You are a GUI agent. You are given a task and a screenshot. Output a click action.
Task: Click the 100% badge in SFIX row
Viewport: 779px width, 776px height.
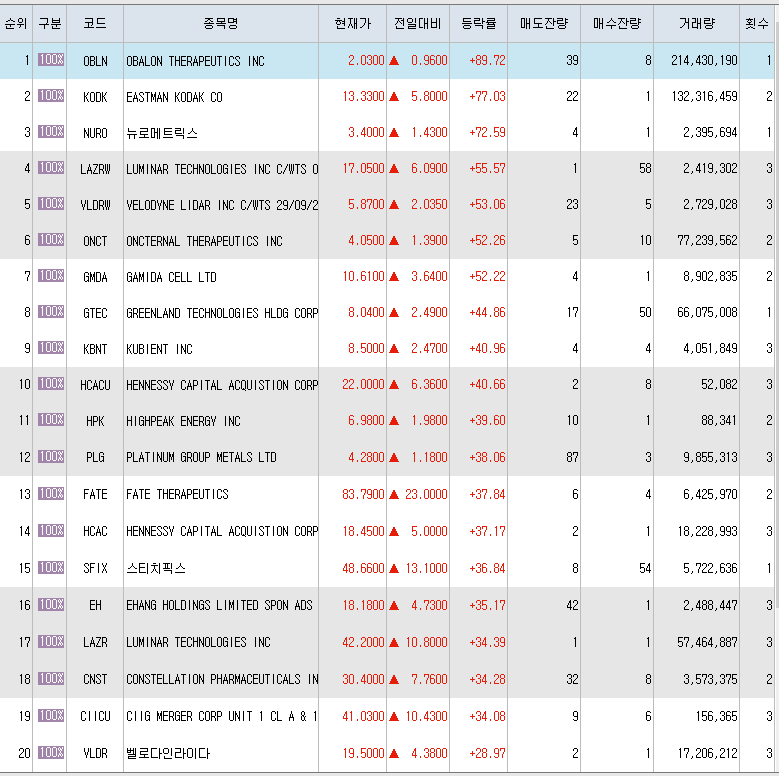(x=51, y=567)
